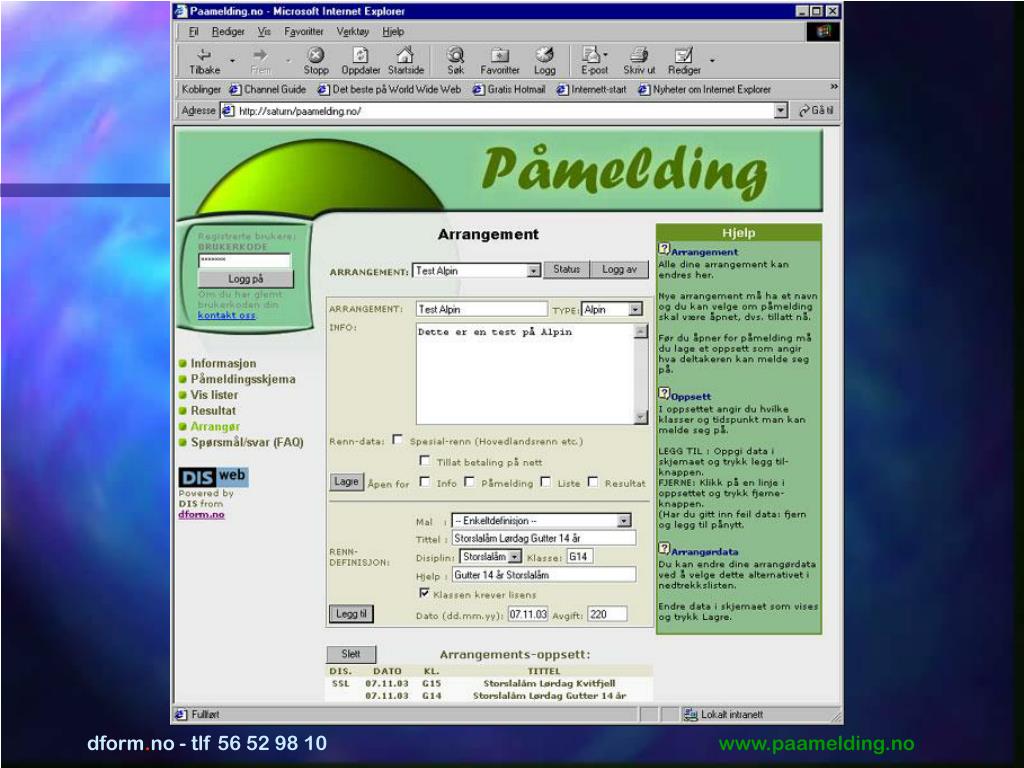Click the Frem forward arrow icon
Viewport: 1024px width, 768px height.
tap(260, 55)
